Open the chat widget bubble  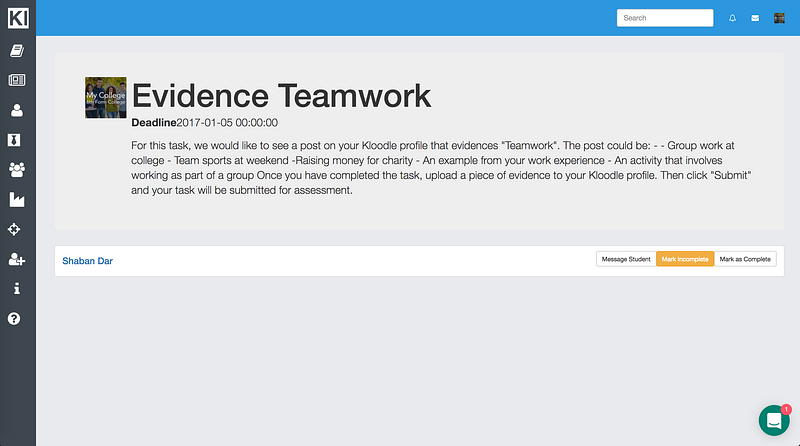[x=774, y=420]
